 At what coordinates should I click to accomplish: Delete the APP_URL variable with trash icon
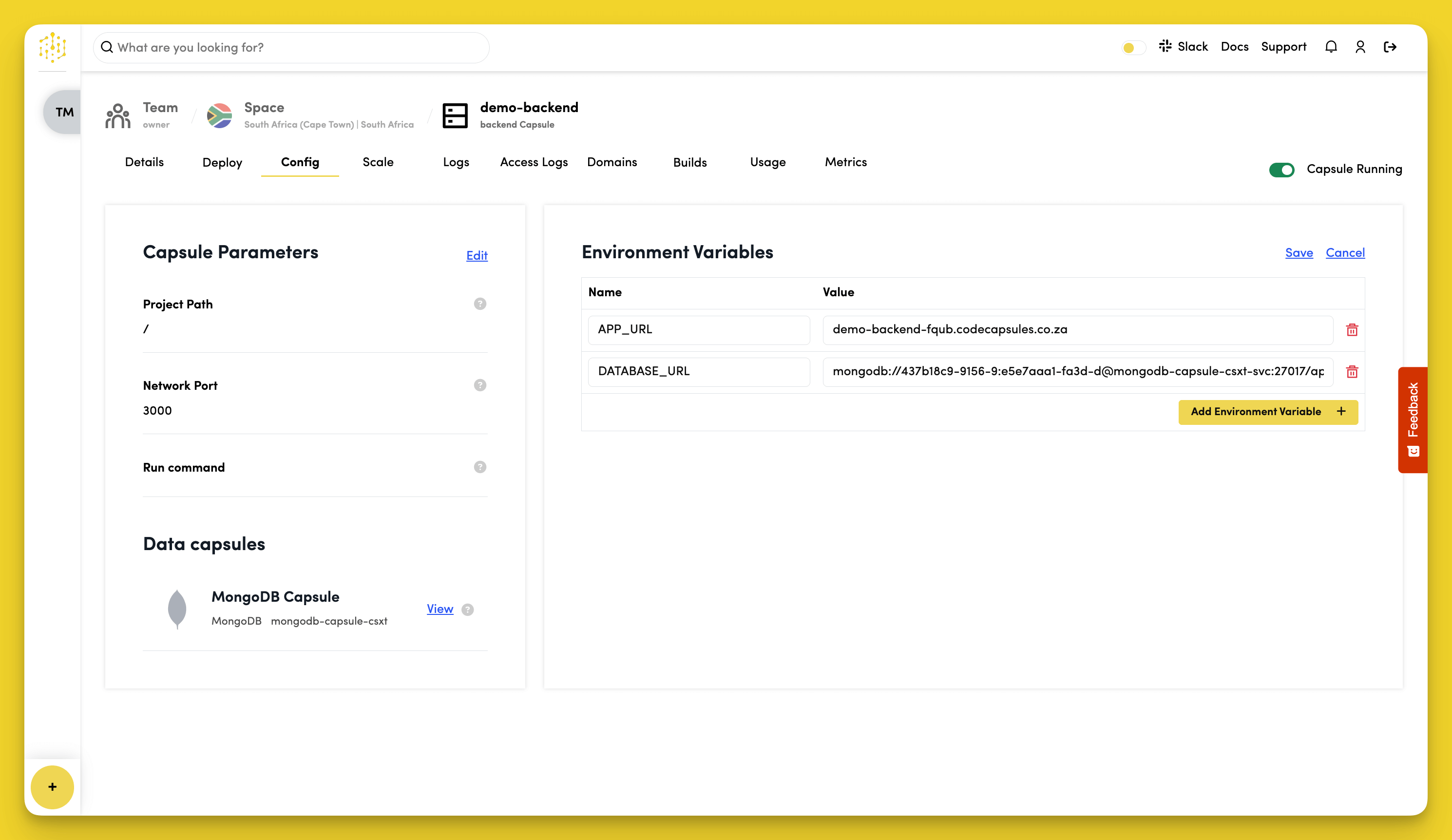coord(1352,329)
